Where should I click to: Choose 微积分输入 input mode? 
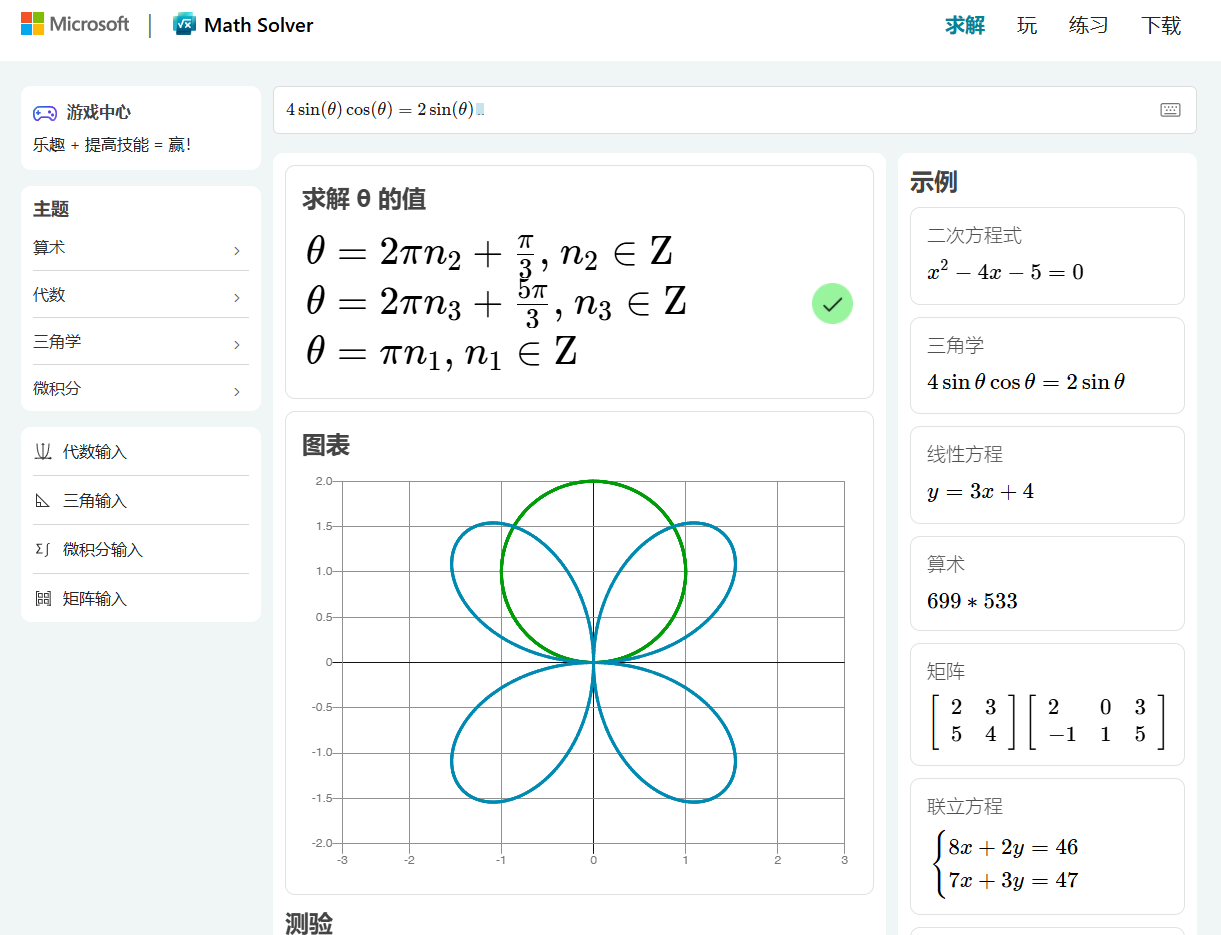(x=141, y=550)
